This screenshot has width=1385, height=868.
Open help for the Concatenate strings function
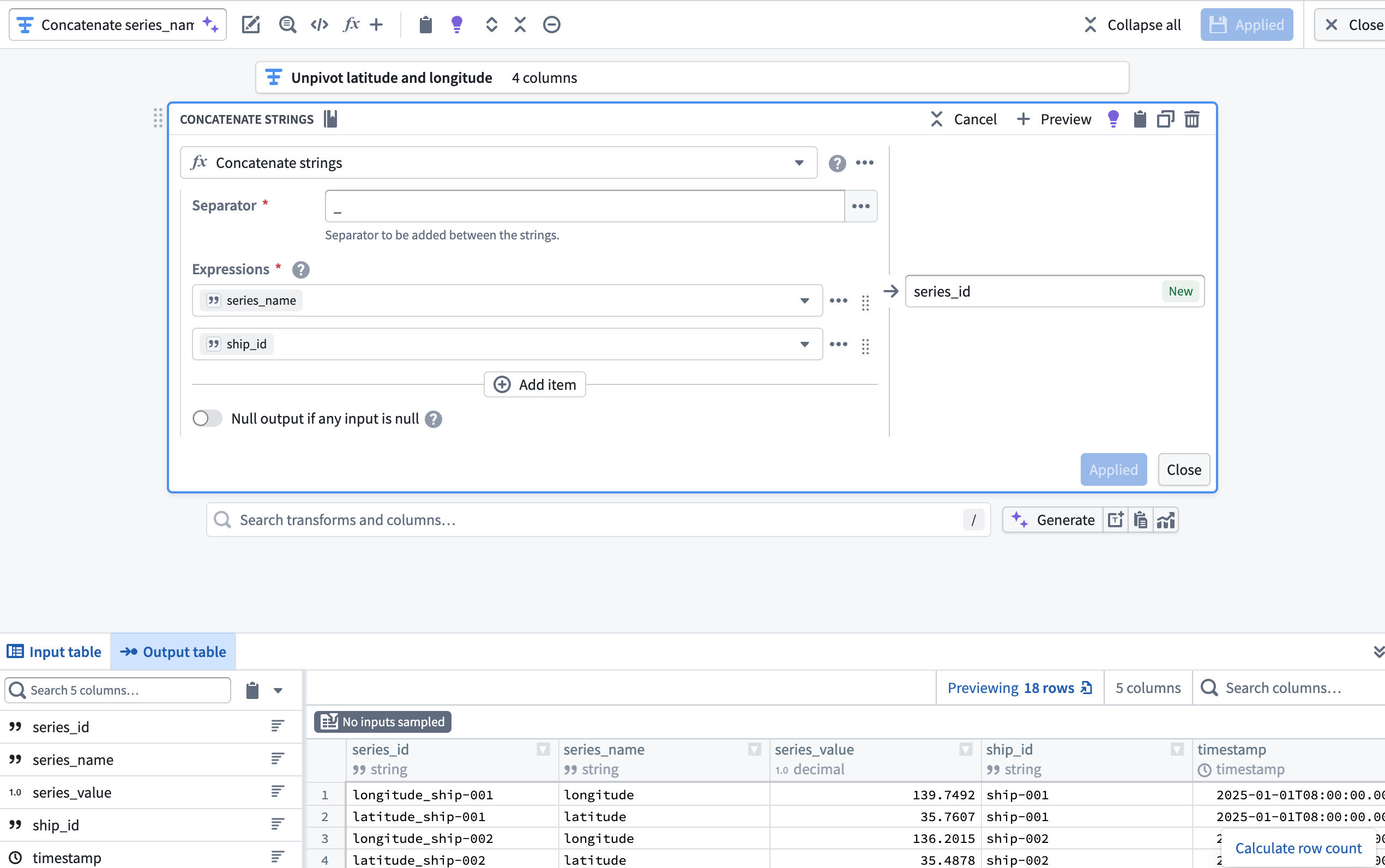pos(838,163)
